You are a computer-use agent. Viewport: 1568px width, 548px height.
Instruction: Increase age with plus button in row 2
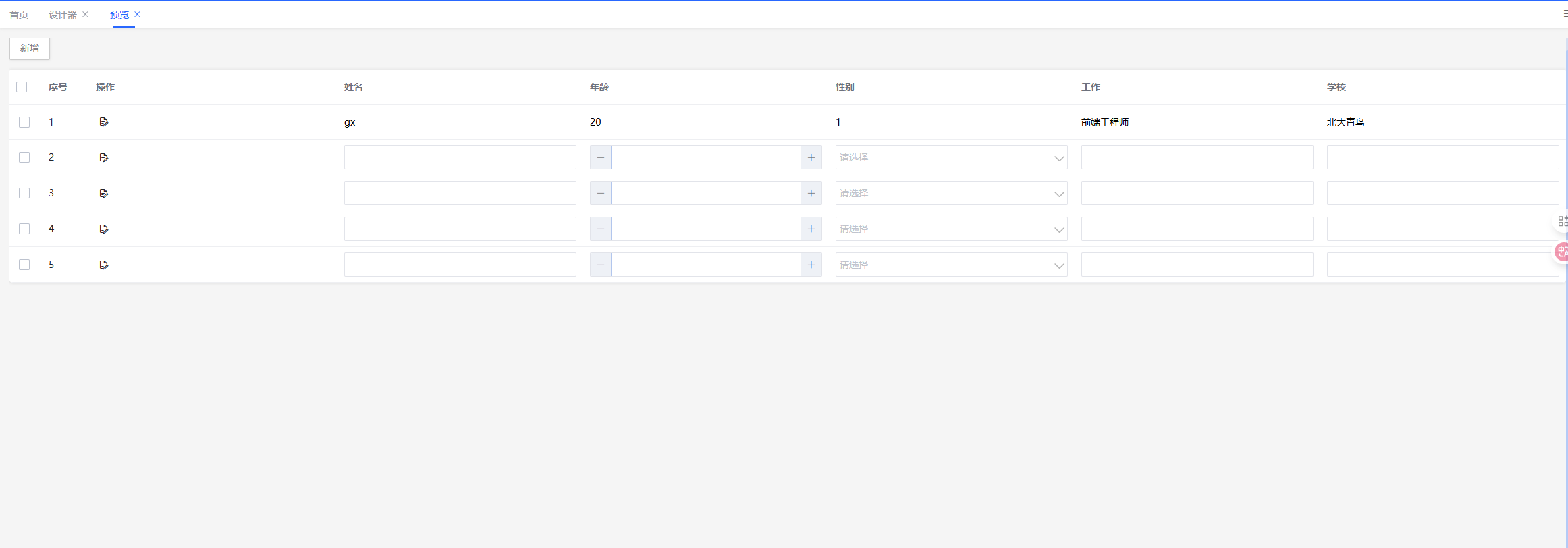coord(811,157)
